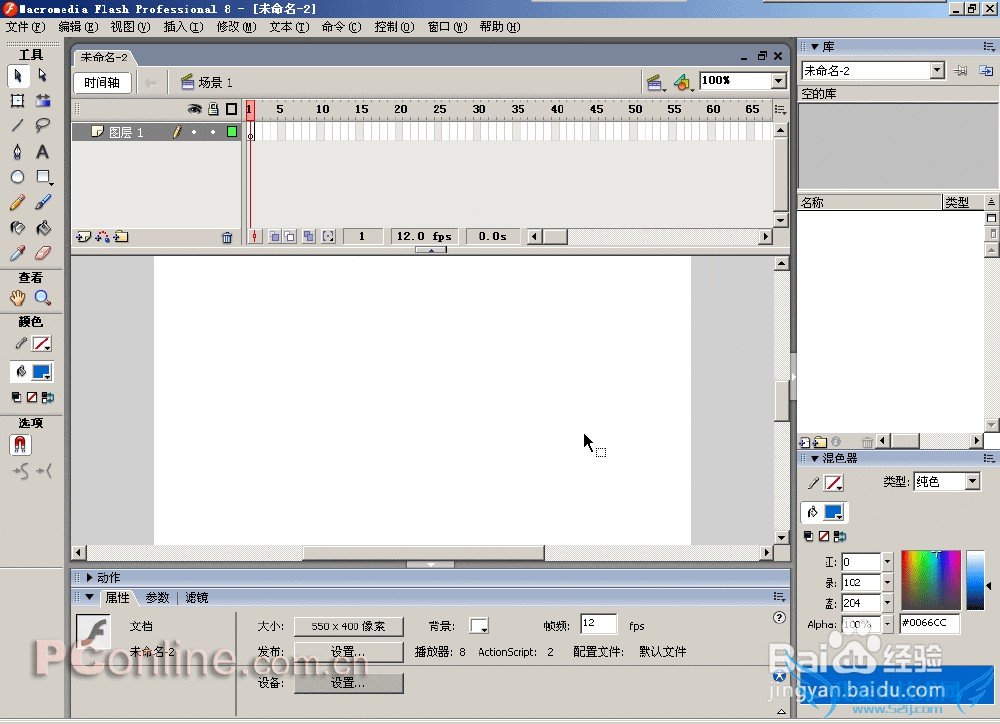This screenshot has height=724, width=1000.
Task: Open the 修改 (Modify) menu
Action: coord(236,27)
